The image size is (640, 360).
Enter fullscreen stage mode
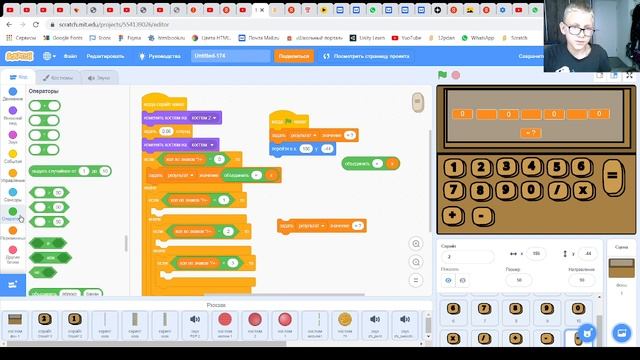(x=629, y=76)
